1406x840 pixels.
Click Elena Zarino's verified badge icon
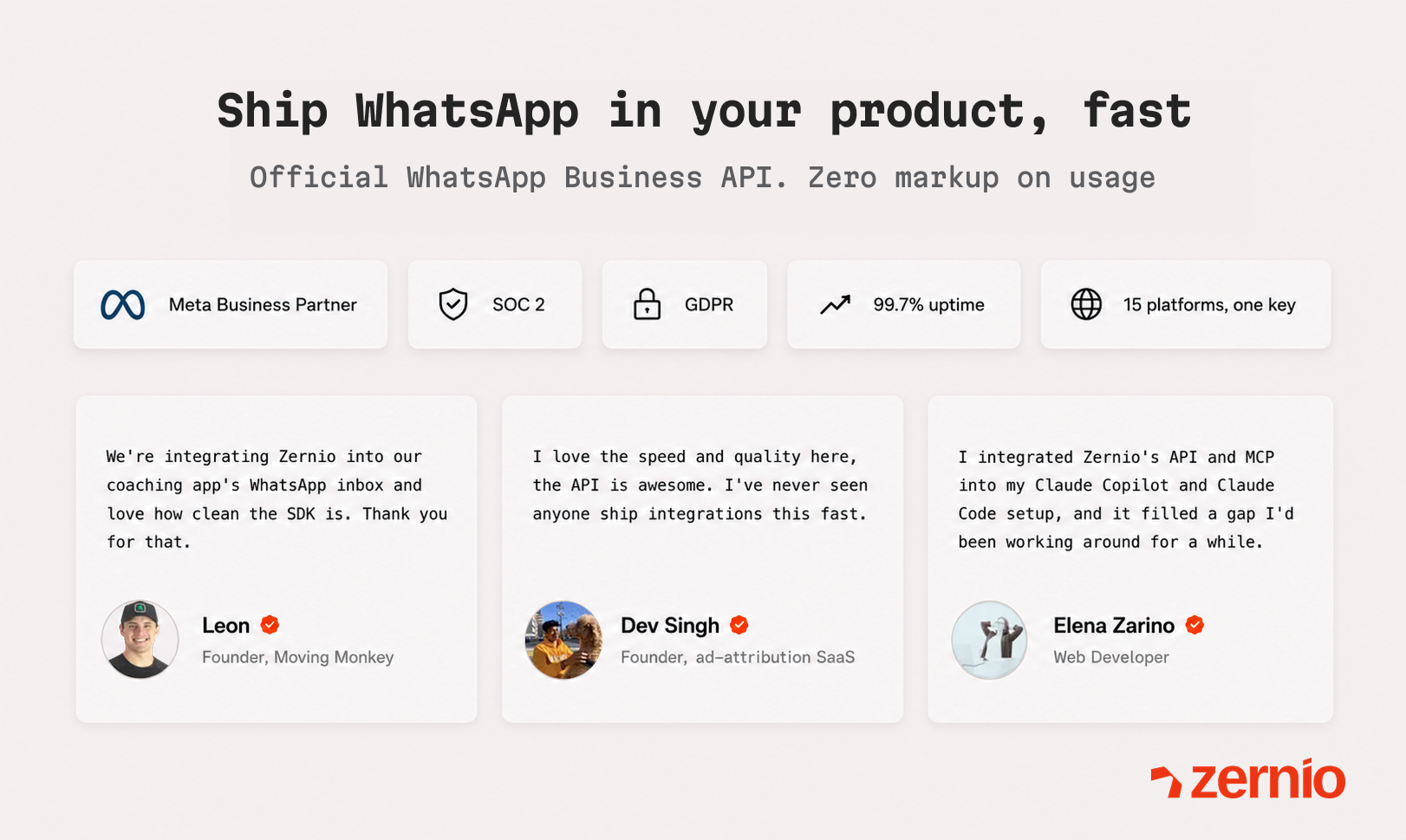point(1195,624)
